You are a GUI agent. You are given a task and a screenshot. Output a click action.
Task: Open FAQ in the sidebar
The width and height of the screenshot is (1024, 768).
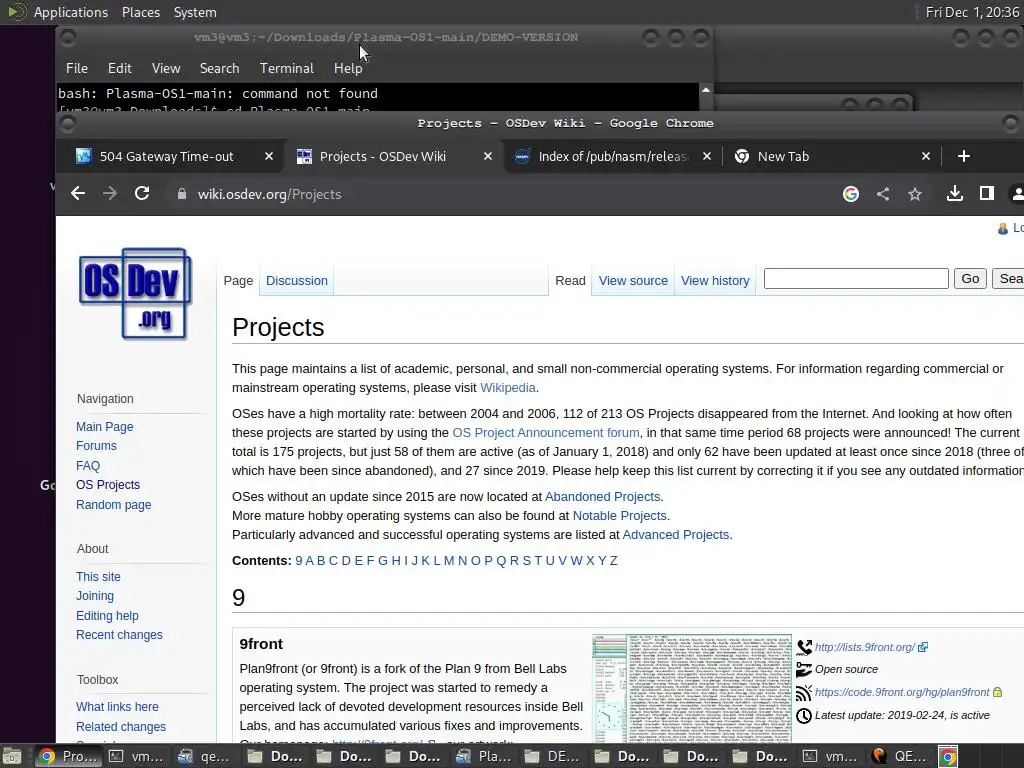[88, 466]
